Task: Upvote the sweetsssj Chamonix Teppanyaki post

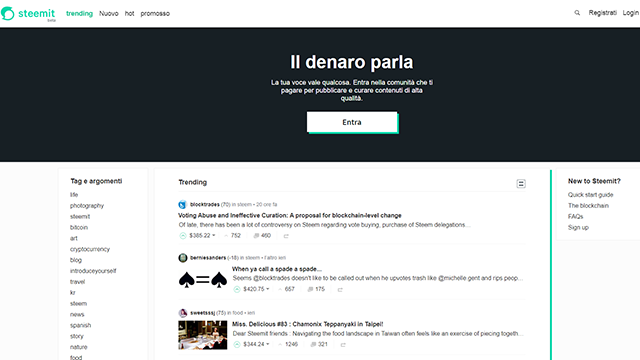Action: pos(237,344)
